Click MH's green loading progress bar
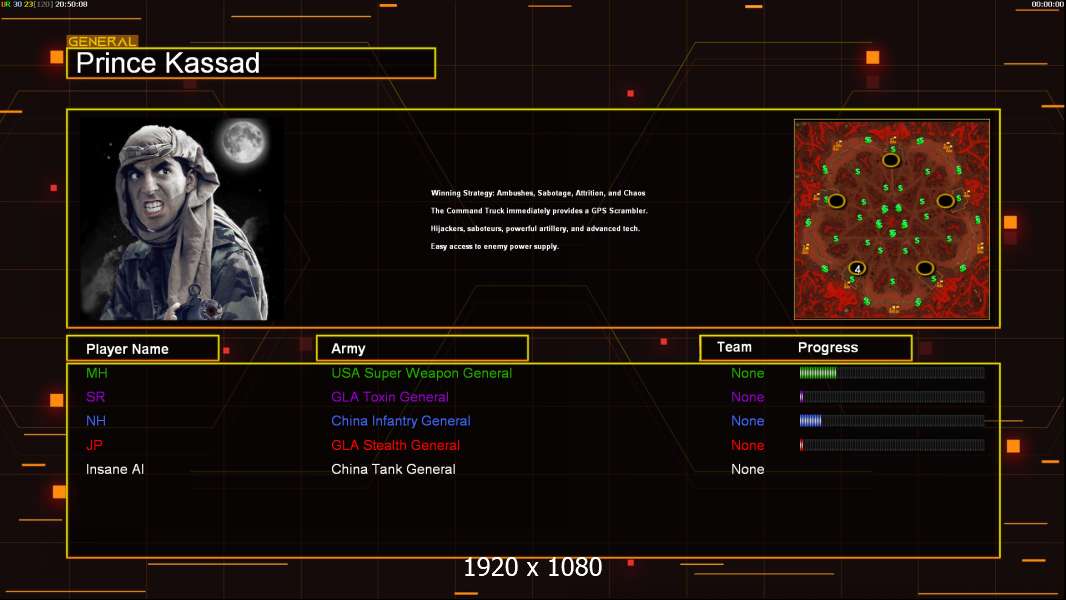This screenshot has width=1066, height=600. tap(892, 372)
